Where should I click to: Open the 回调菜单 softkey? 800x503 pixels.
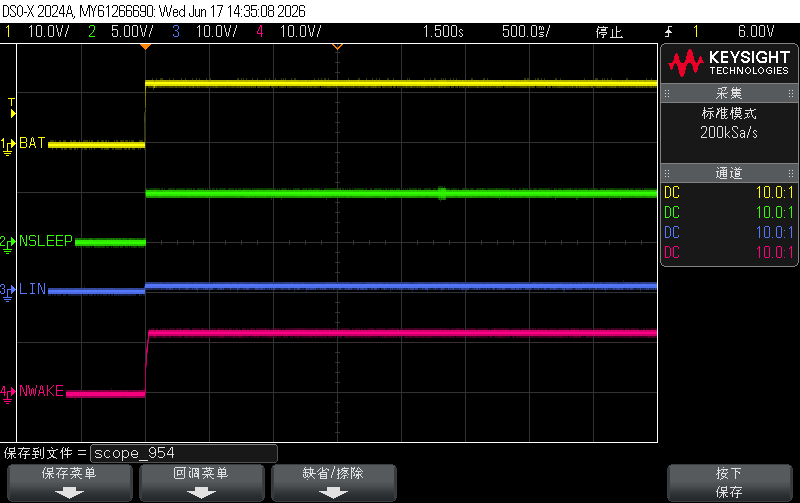pos(201,483)
